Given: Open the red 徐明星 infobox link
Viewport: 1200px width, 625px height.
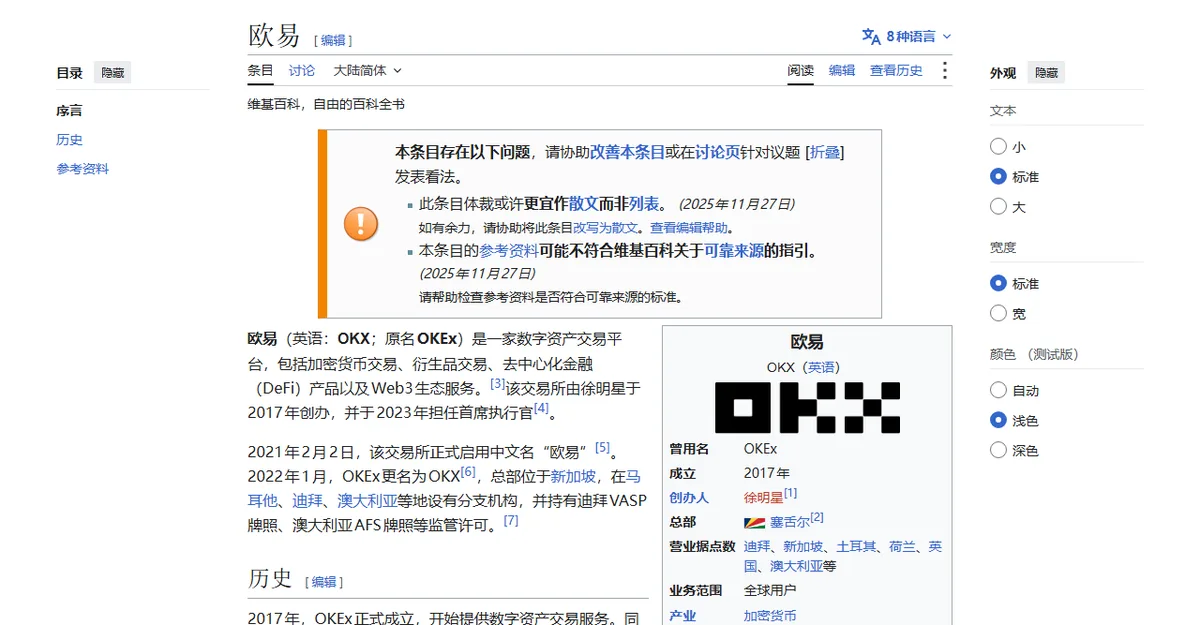Looking at the screenshot, I should tap(763, 497).
